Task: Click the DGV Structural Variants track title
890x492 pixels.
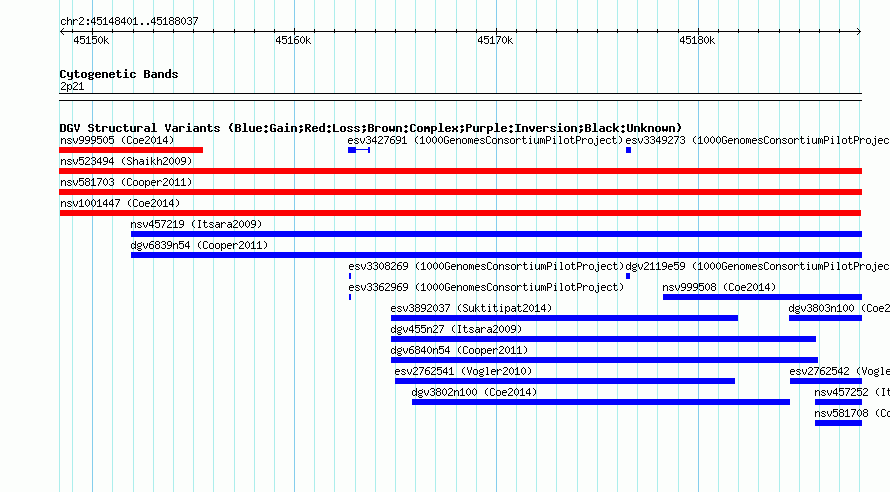Action: tap(371, 128)
